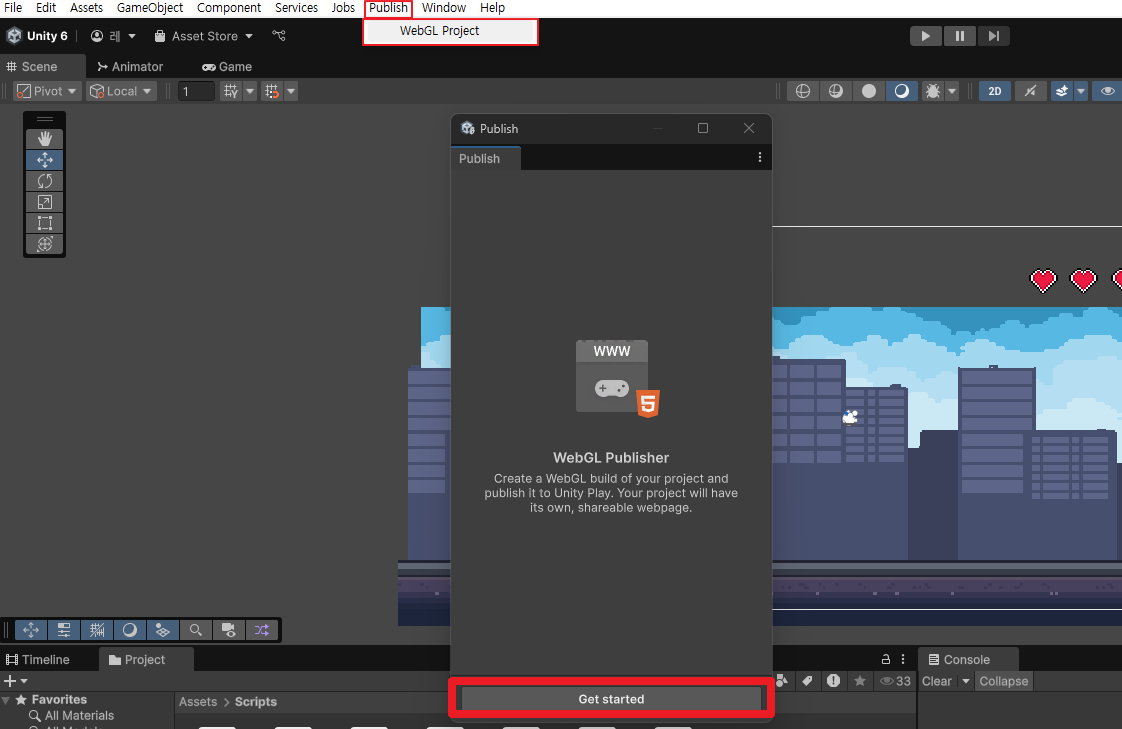Click the Project warning exclamation icon
1122x729 pixels.
click(x=834, y=681)
